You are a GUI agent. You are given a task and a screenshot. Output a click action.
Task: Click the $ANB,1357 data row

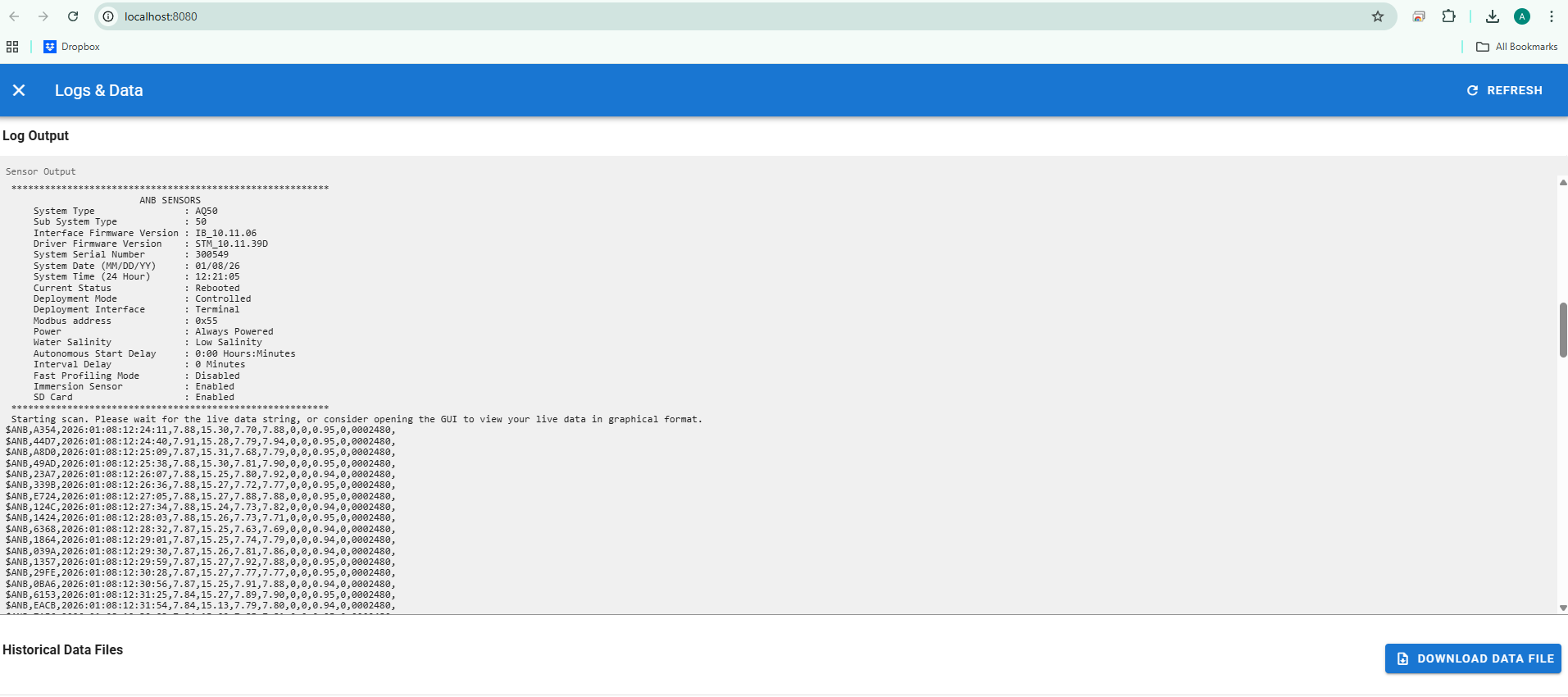(201, 562)
